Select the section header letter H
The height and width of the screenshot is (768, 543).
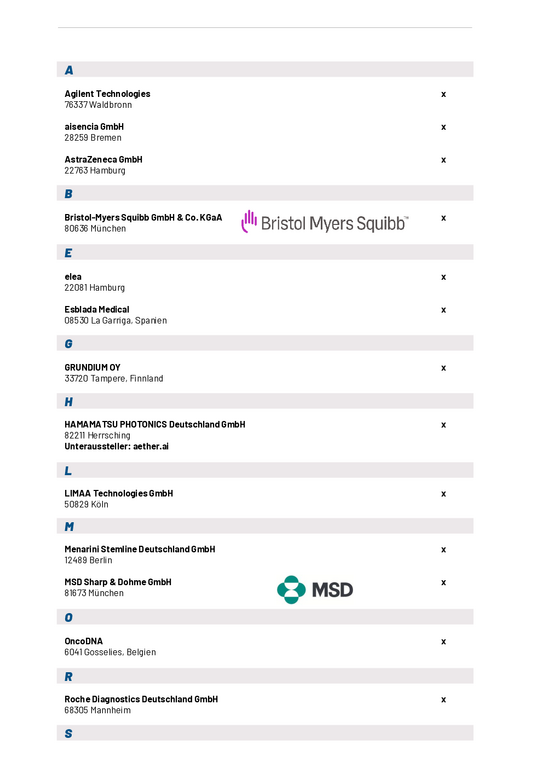(x=69, y=402)
